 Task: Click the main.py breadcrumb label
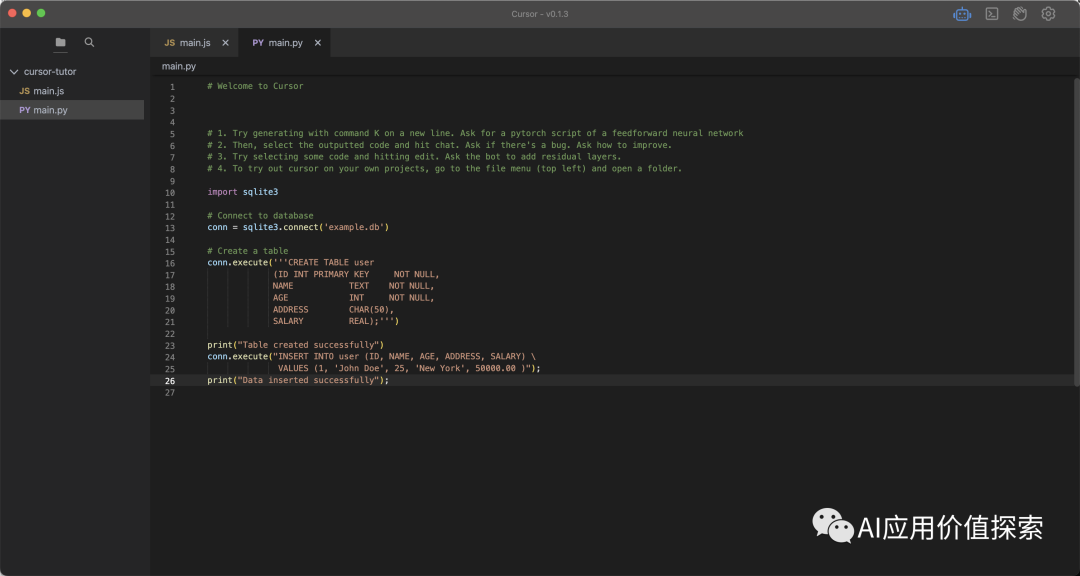tap(179, 66)
